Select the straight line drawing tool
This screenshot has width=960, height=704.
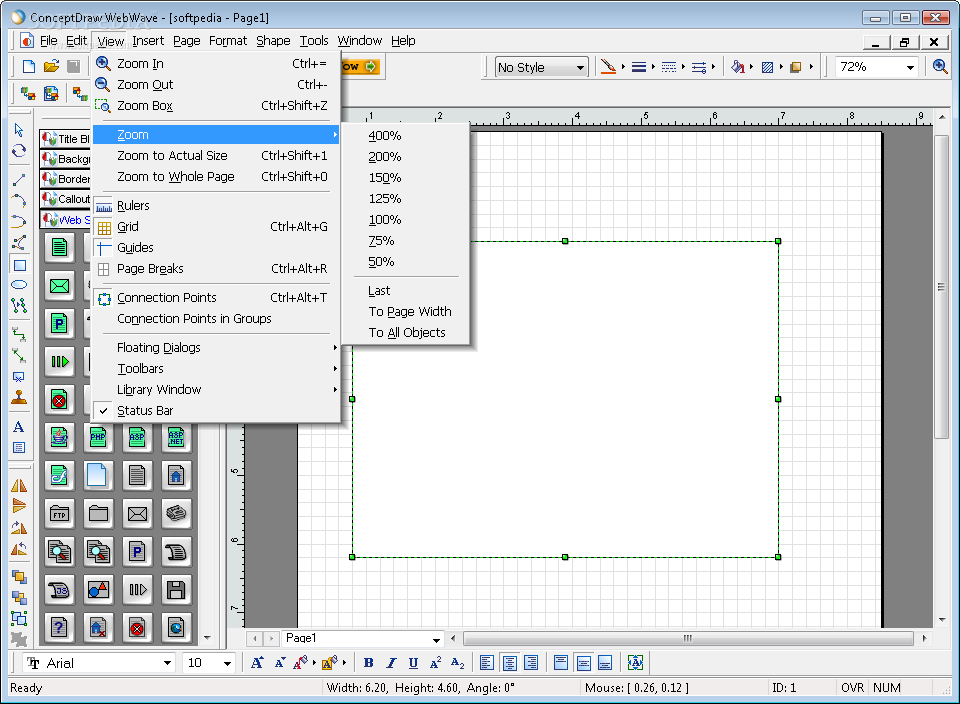tap(19, 179)
